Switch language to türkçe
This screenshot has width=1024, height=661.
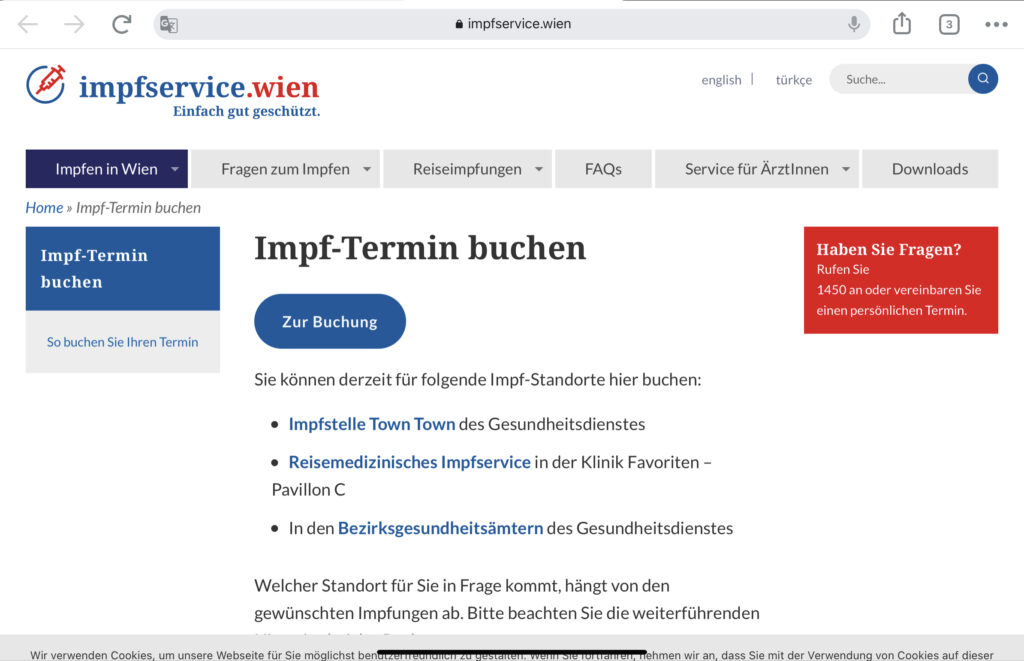point(793,80)
